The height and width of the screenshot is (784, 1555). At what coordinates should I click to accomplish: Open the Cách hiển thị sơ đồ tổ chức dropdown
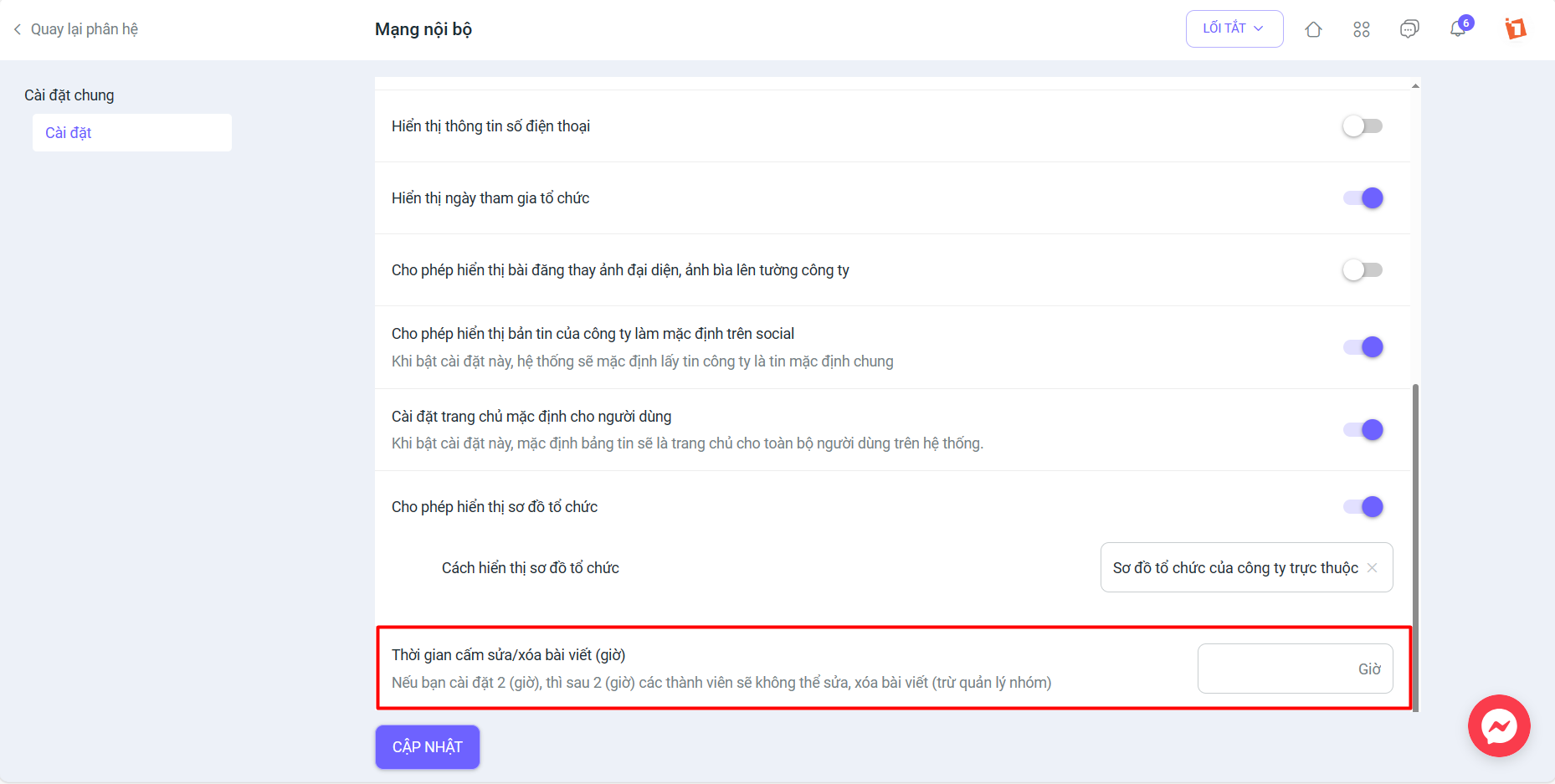click(x=1234, y=568)
